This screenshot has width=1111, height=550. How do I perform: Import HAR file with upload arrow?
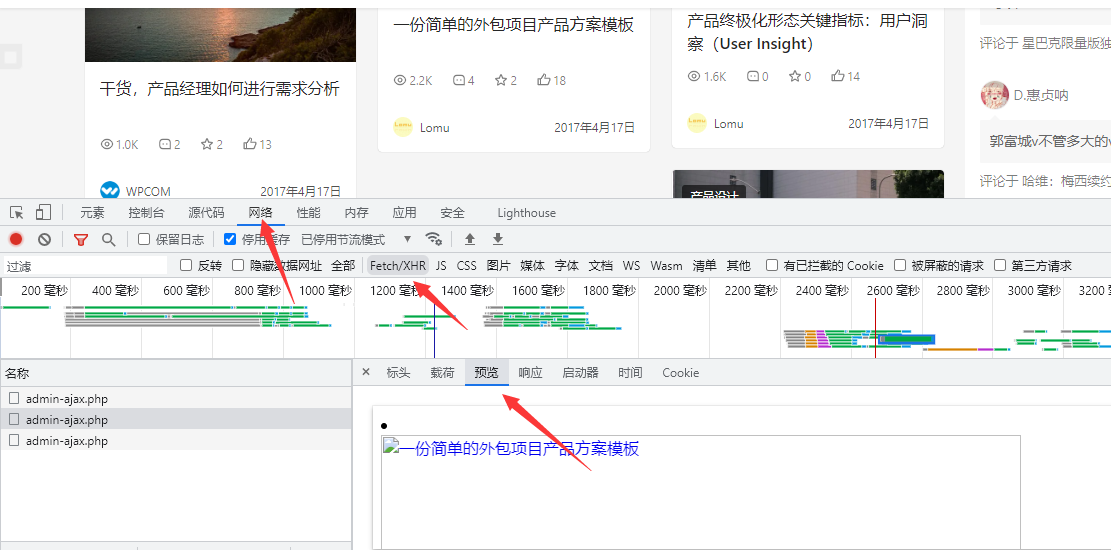(x=469, y=239)
